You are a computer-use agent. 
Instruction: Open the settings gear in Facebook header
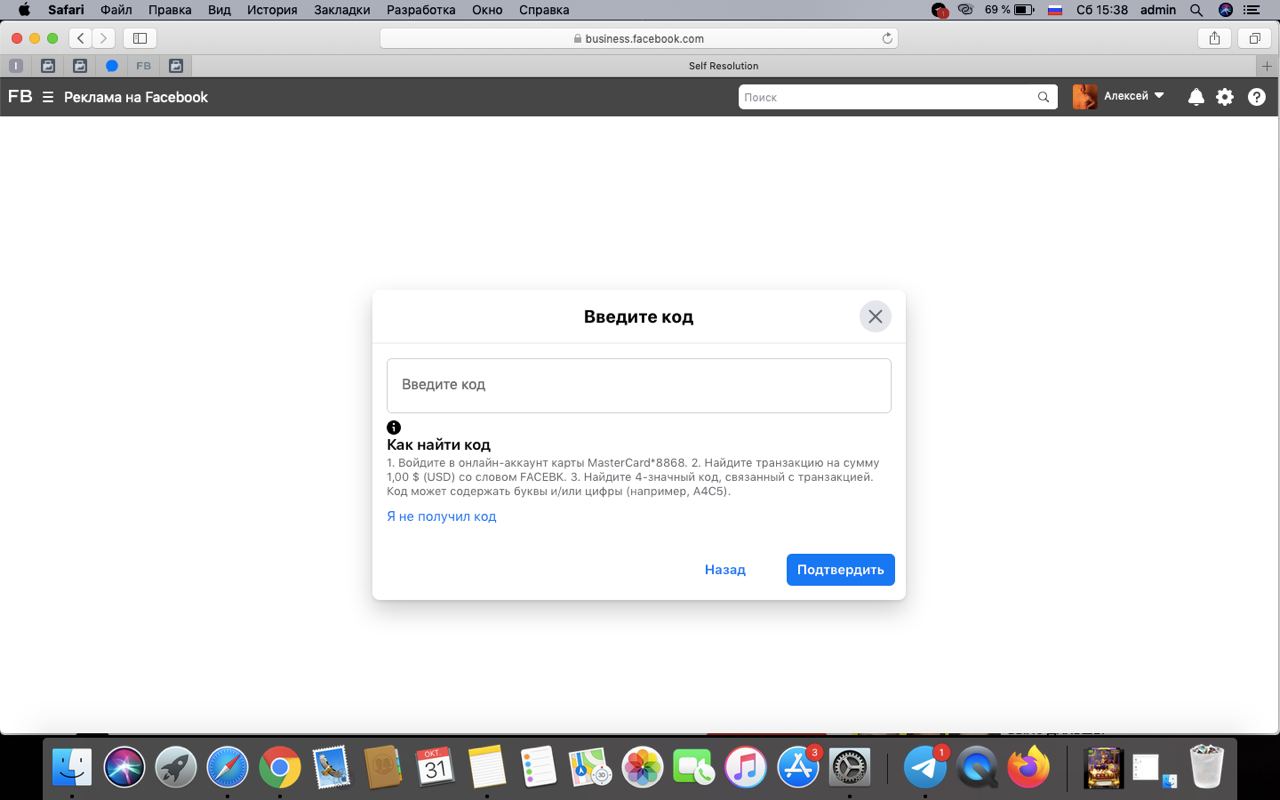click(1225, 97)
